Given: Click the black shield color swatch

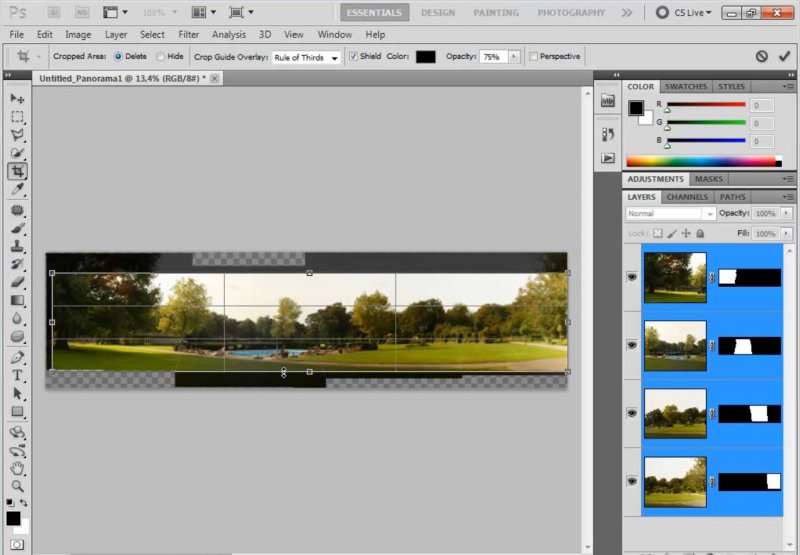Looking at the screenshot, I should (x=426, y=57).
